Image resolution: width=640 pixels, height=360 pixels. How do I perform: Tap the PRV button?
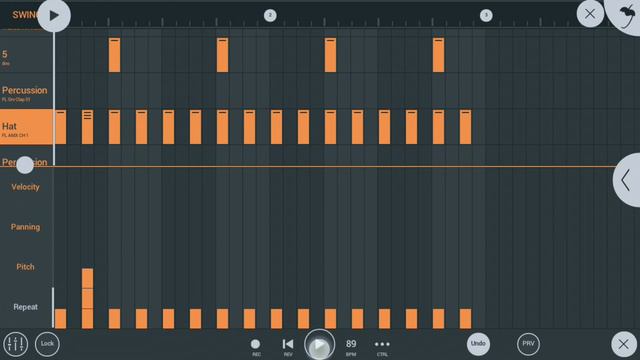click(x=528, y=344)
